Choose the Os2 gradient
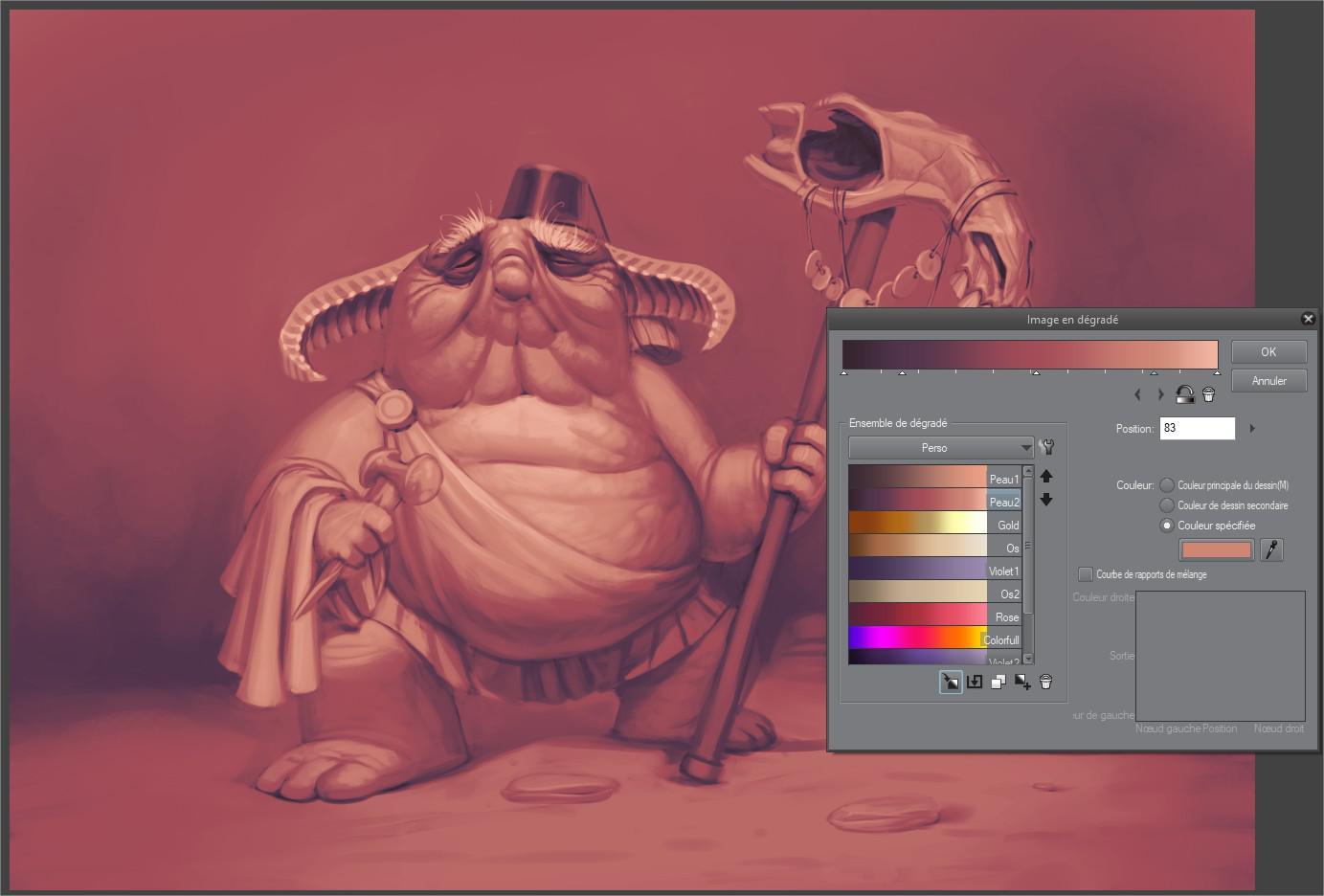The image size is (1324, 896). click(x=935, y=592)
